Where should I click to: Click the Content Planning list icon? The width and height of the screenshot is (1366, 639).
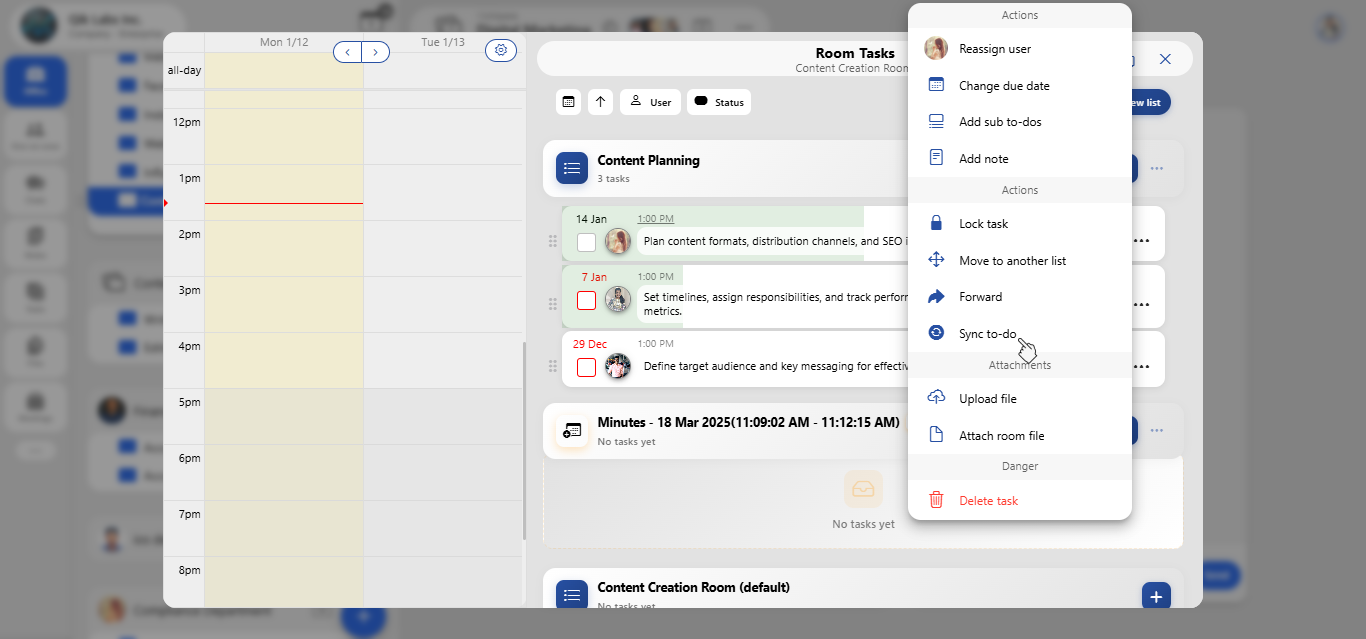point(572,168)
